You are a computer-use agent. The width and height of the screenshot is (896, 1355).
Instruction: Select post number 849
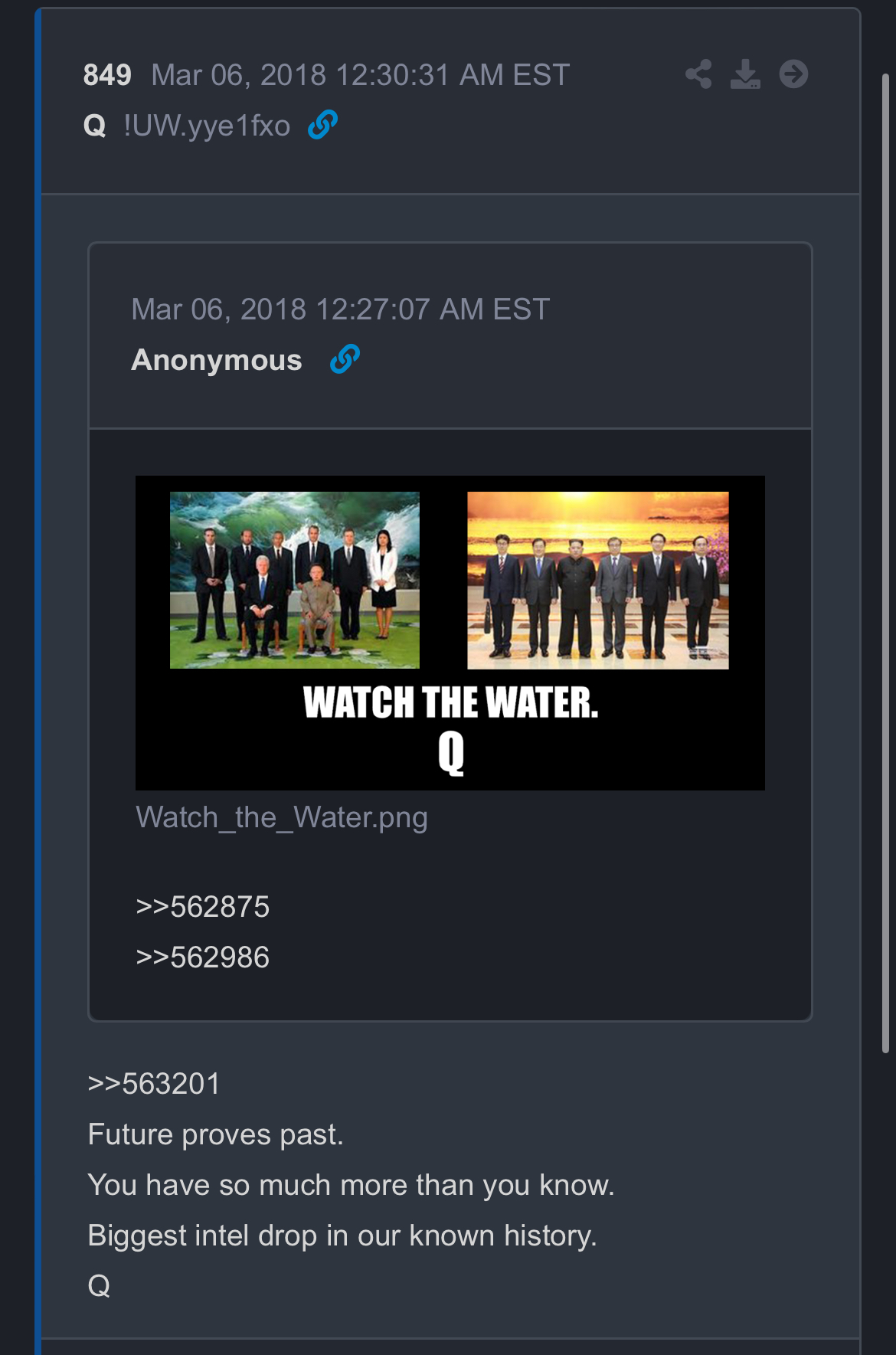(x=107, y=75)
